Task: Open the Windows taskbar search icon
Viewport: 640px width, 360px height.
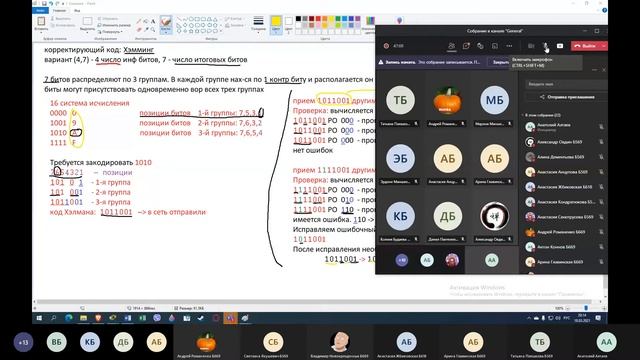Action: [53, 318]
